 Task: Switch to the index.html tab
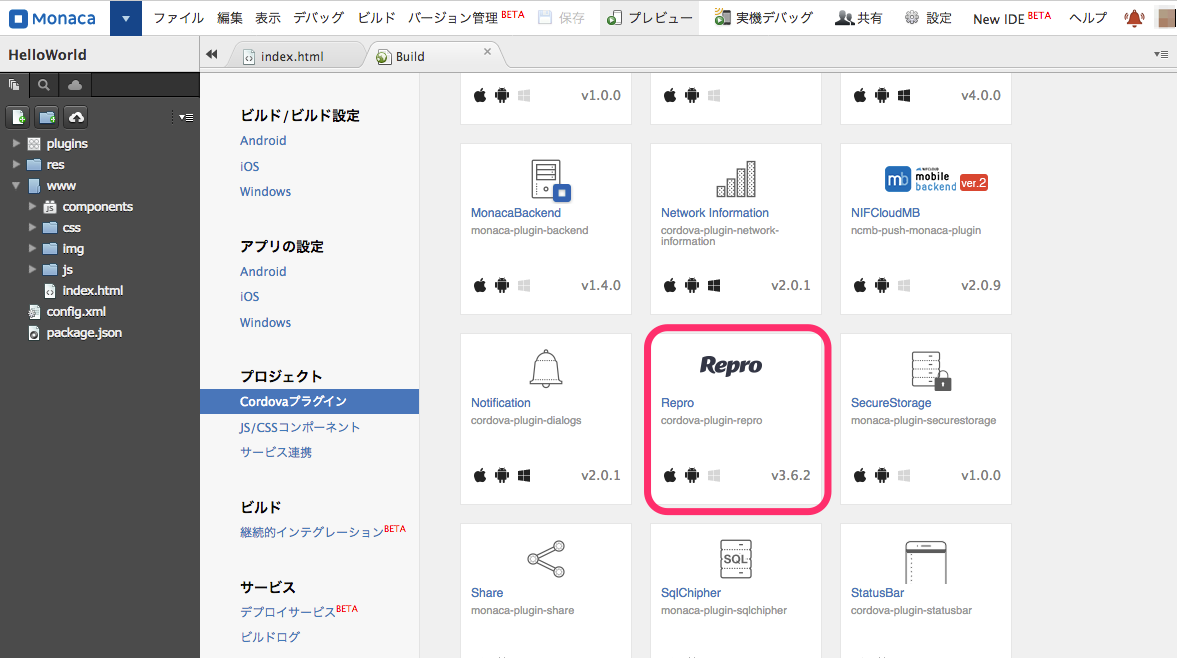point(293,56)
